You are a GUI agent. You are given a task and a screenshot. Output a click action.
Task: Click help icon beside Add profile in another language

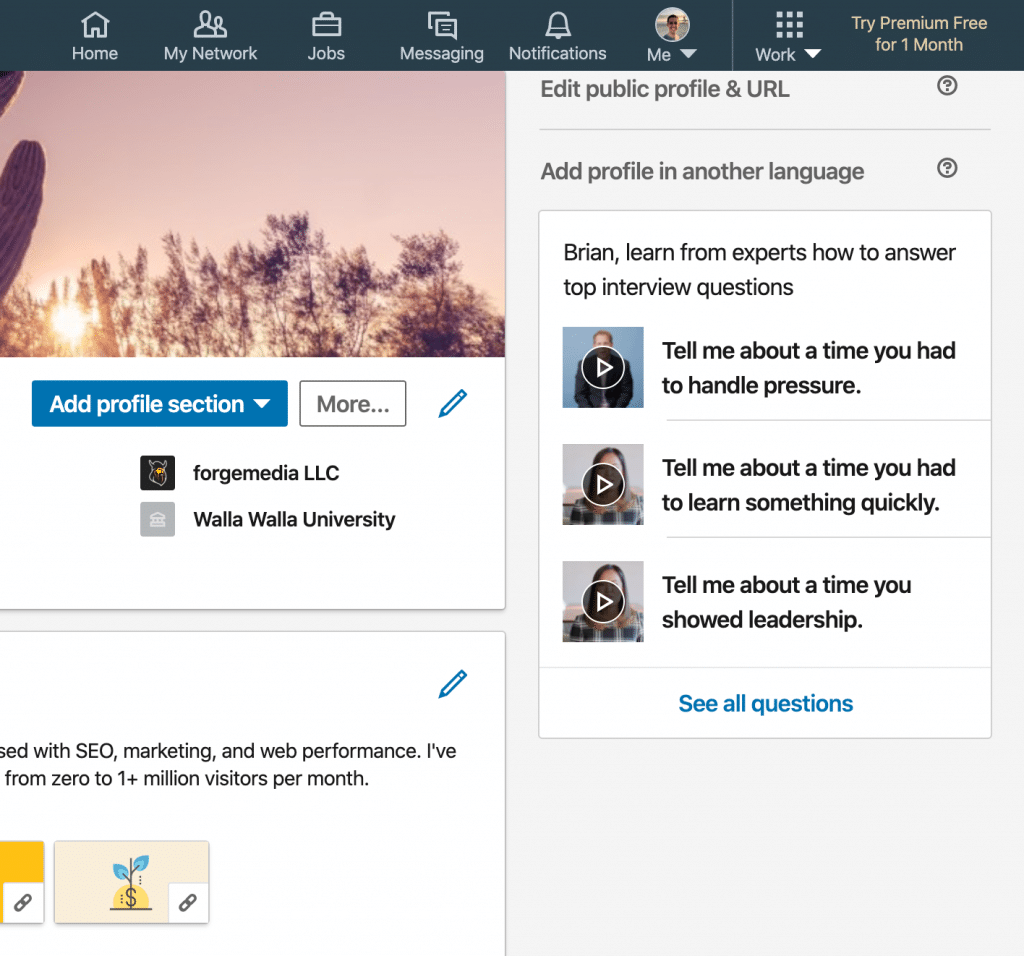pyautogui.click(x=947, y=168)
